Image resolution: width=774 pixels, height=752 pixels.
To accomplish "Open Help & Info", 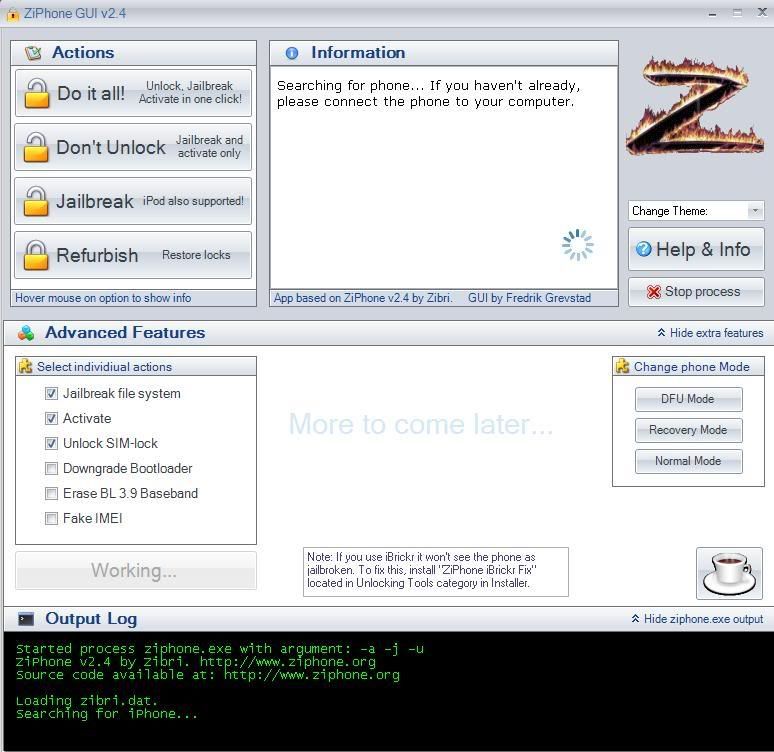I will pos(696,249).
